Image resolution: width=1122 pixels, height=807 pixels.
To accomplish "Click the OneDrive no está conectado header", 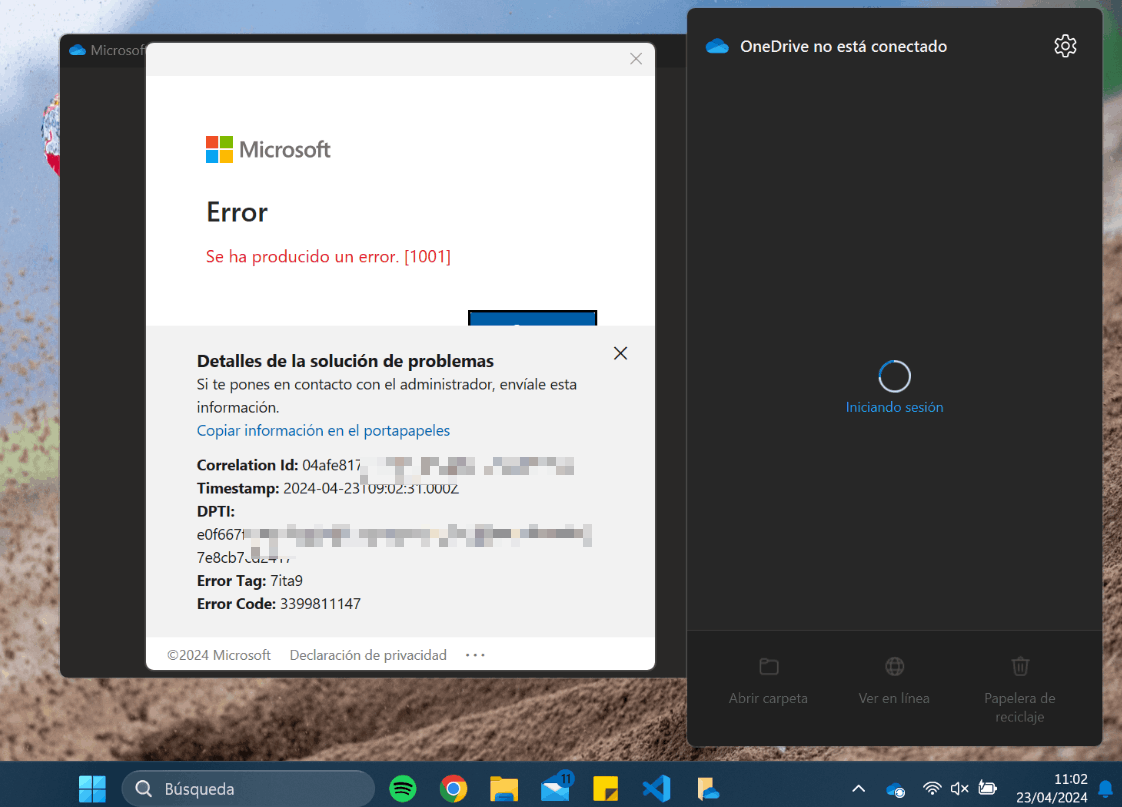I will pos(844,47).
